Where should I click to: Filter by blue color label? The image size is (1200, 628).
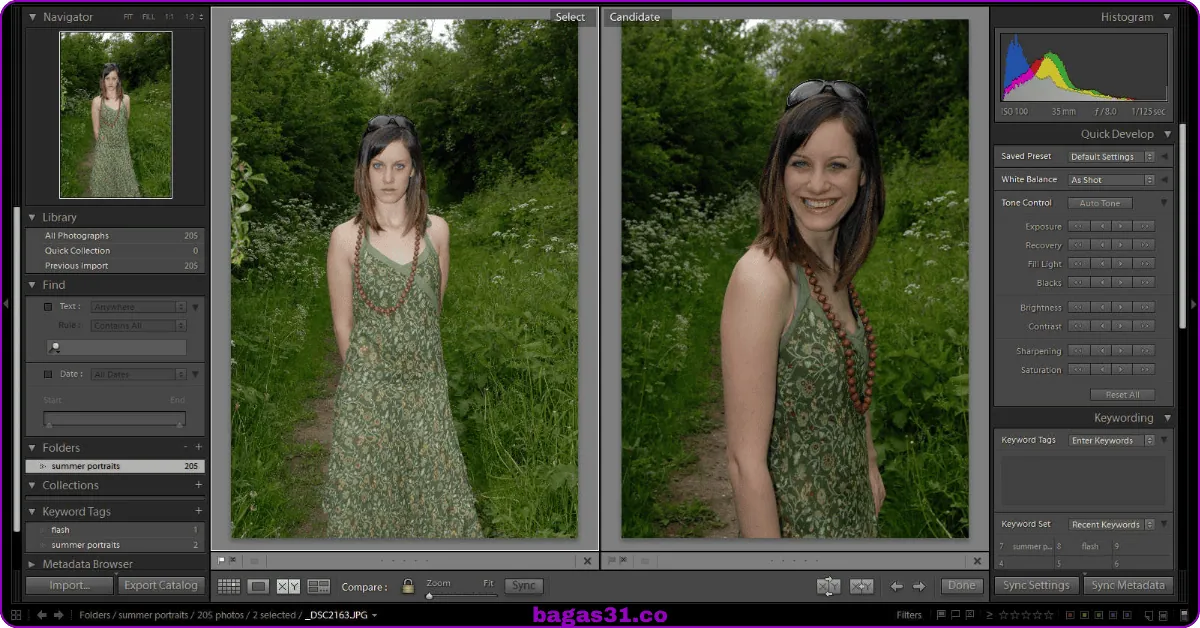[x=1113, y=615]
